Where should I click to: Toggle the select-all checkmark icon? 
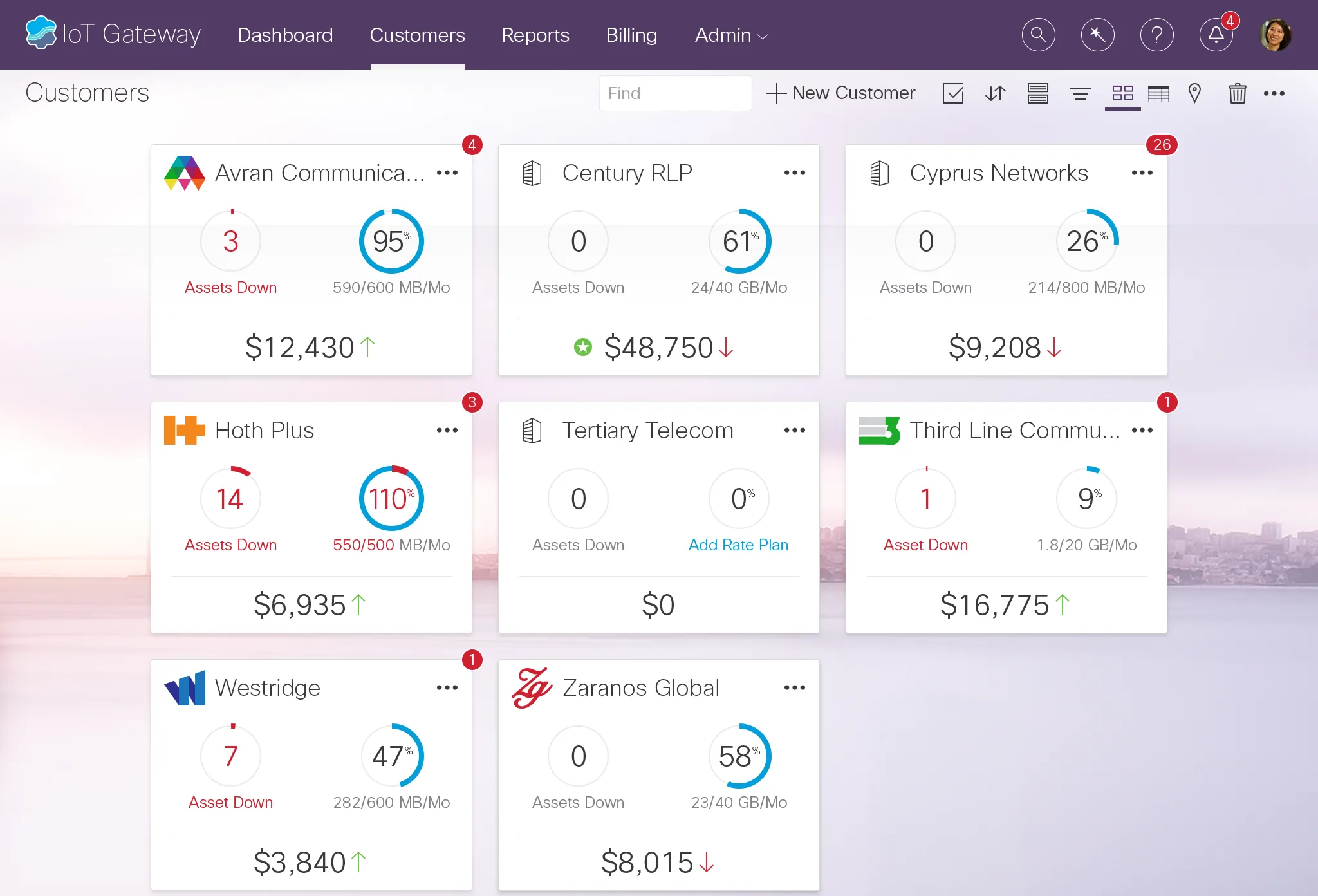[953, 93]
